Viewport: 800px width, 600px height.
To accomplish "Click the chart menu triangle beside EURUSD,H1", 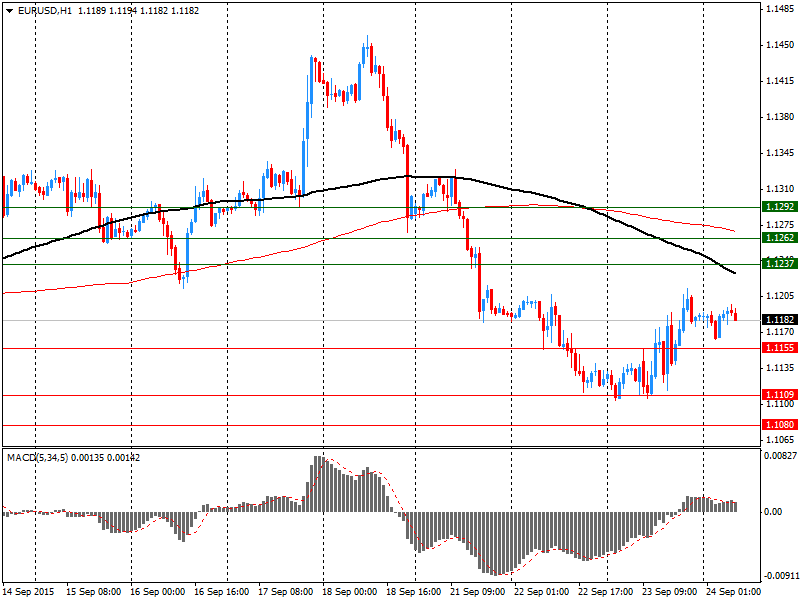I will tap(10, 11).
